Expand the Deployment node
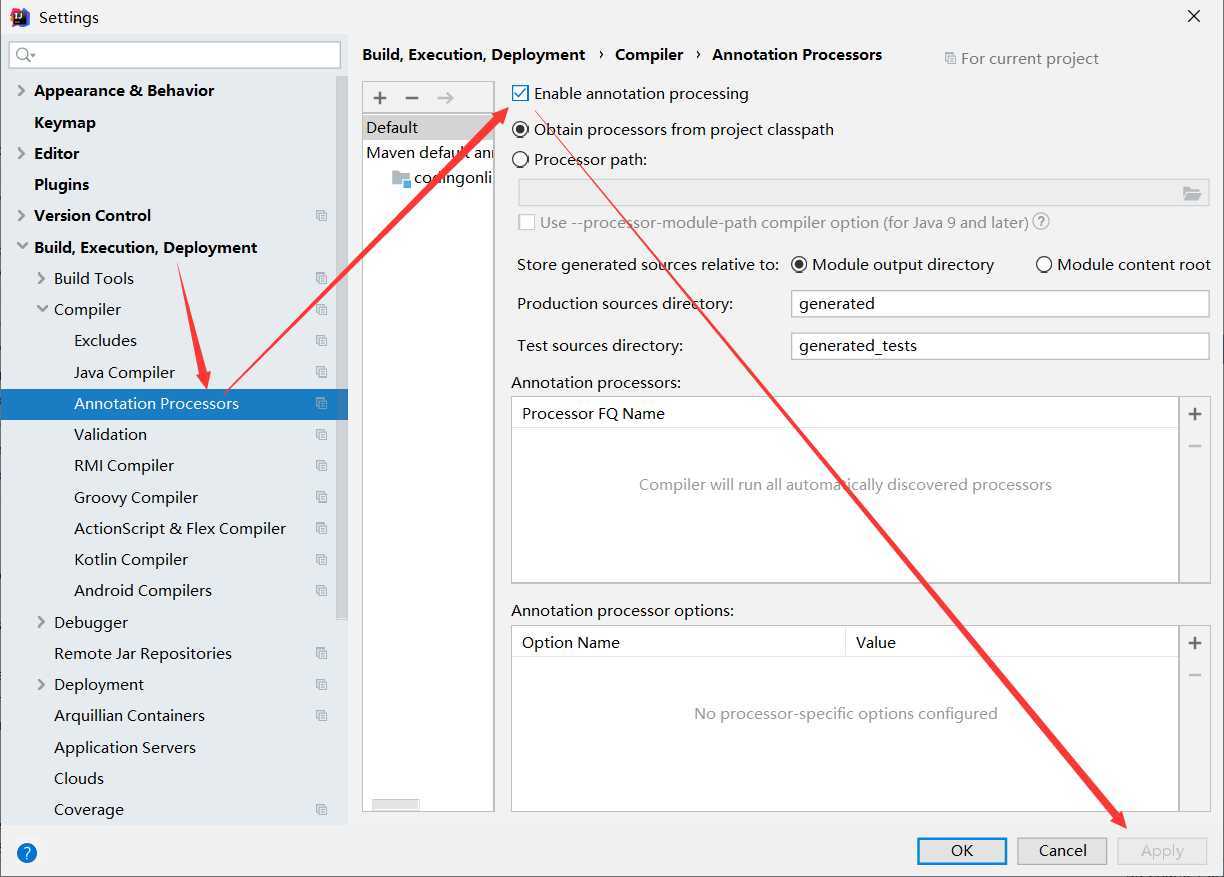The height and width of the screenshot is (877, 1224). pyautogui.click(x=41, y=685)
